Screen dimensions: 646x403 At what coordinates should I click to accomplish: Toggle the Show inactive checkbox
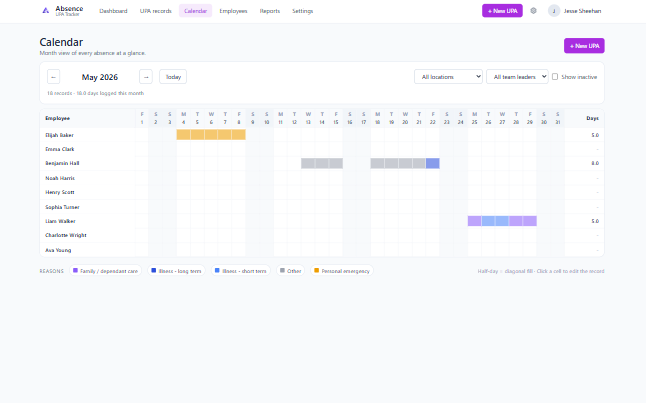(x=555, y=77)
